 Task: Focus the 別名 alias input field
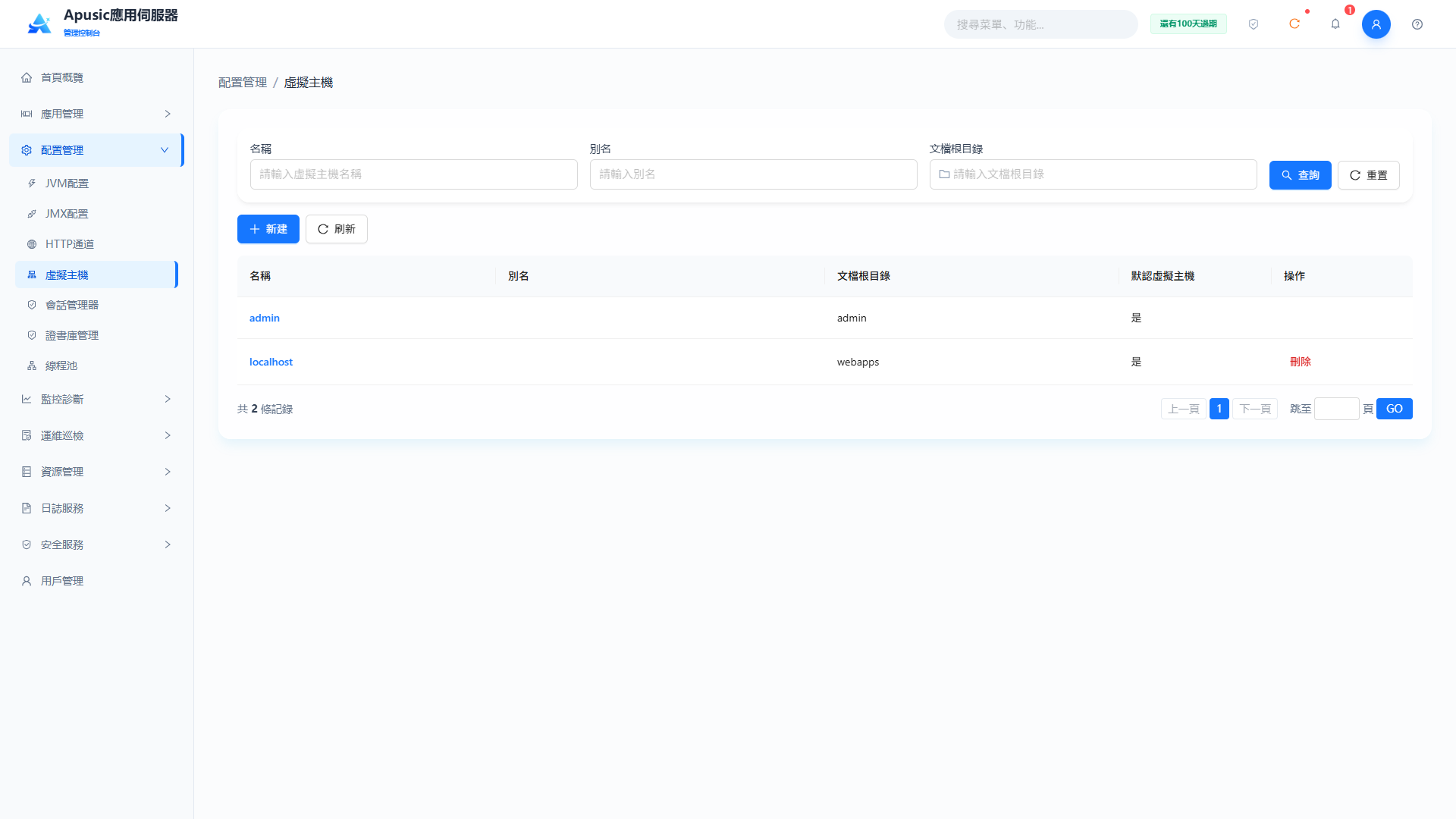click(x=754, y=174)
